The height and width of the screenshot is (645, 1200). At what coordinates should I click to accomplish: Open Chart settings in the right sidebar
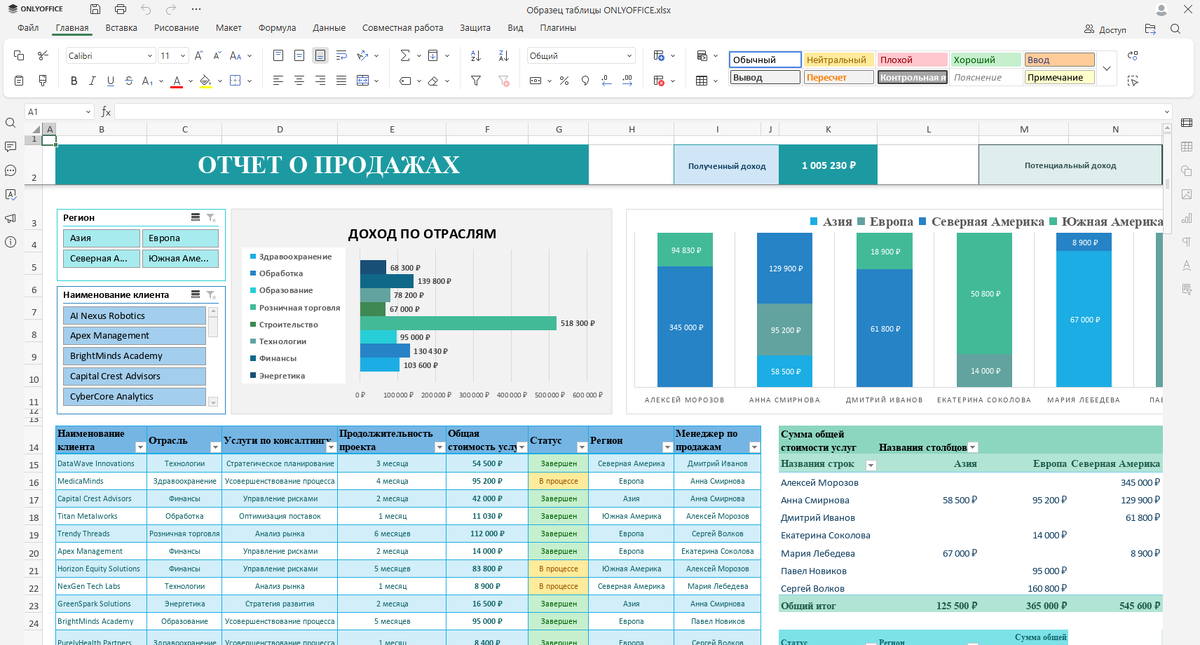coord(1187,218)
